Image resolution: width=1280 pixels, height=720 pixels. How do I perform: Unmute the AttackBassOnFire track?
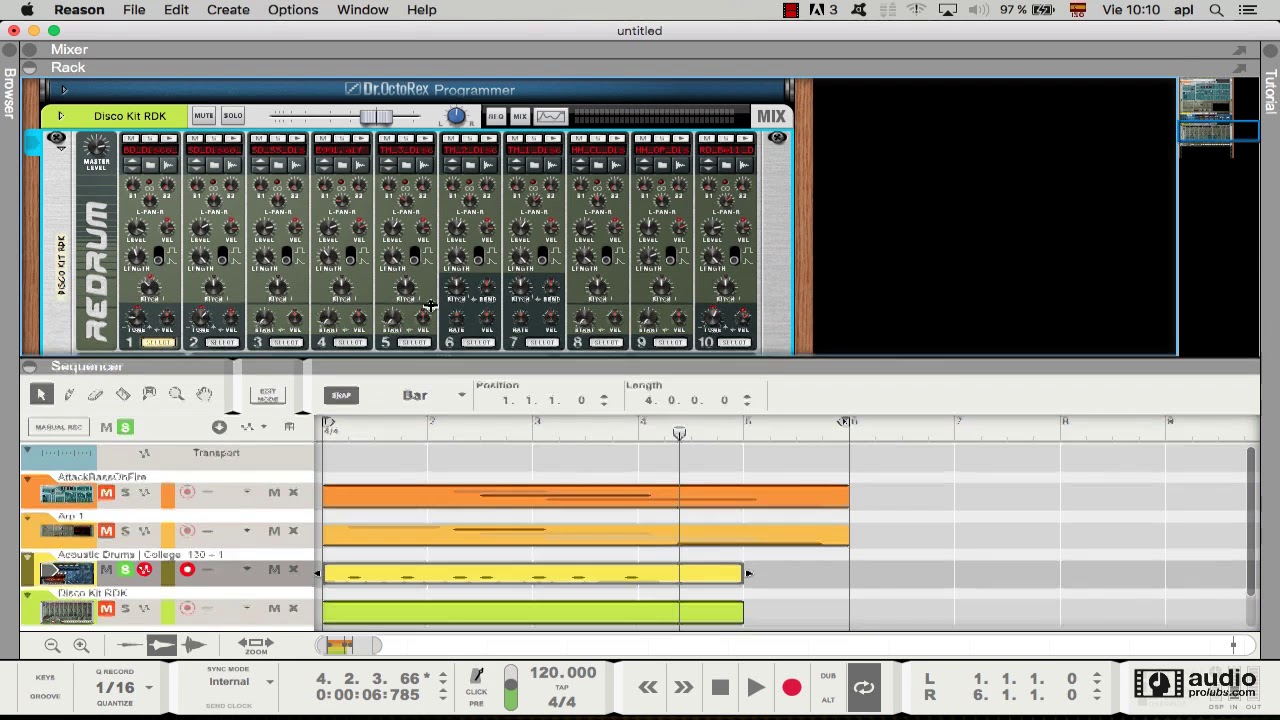pos(106,492)
